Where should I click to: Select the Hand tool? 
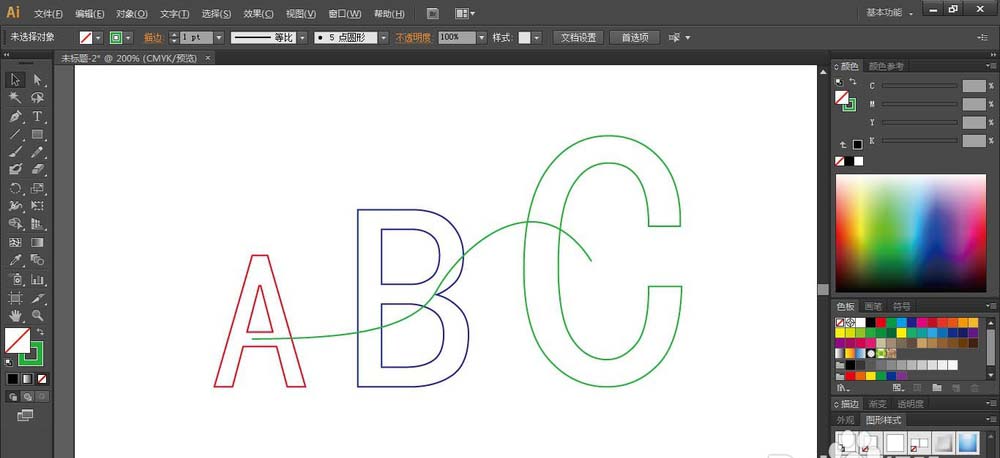click(x=15, y=316)
